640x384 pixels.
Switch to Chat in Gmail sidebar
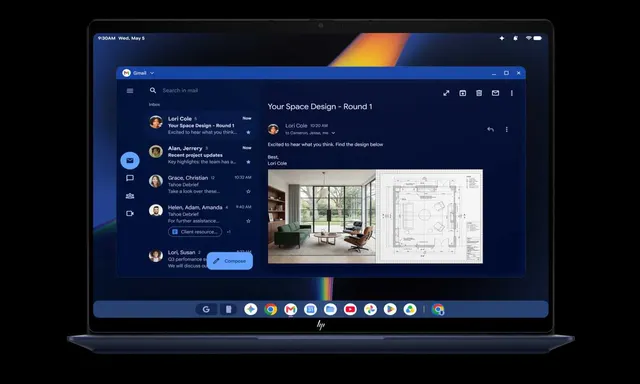point(130,178)
